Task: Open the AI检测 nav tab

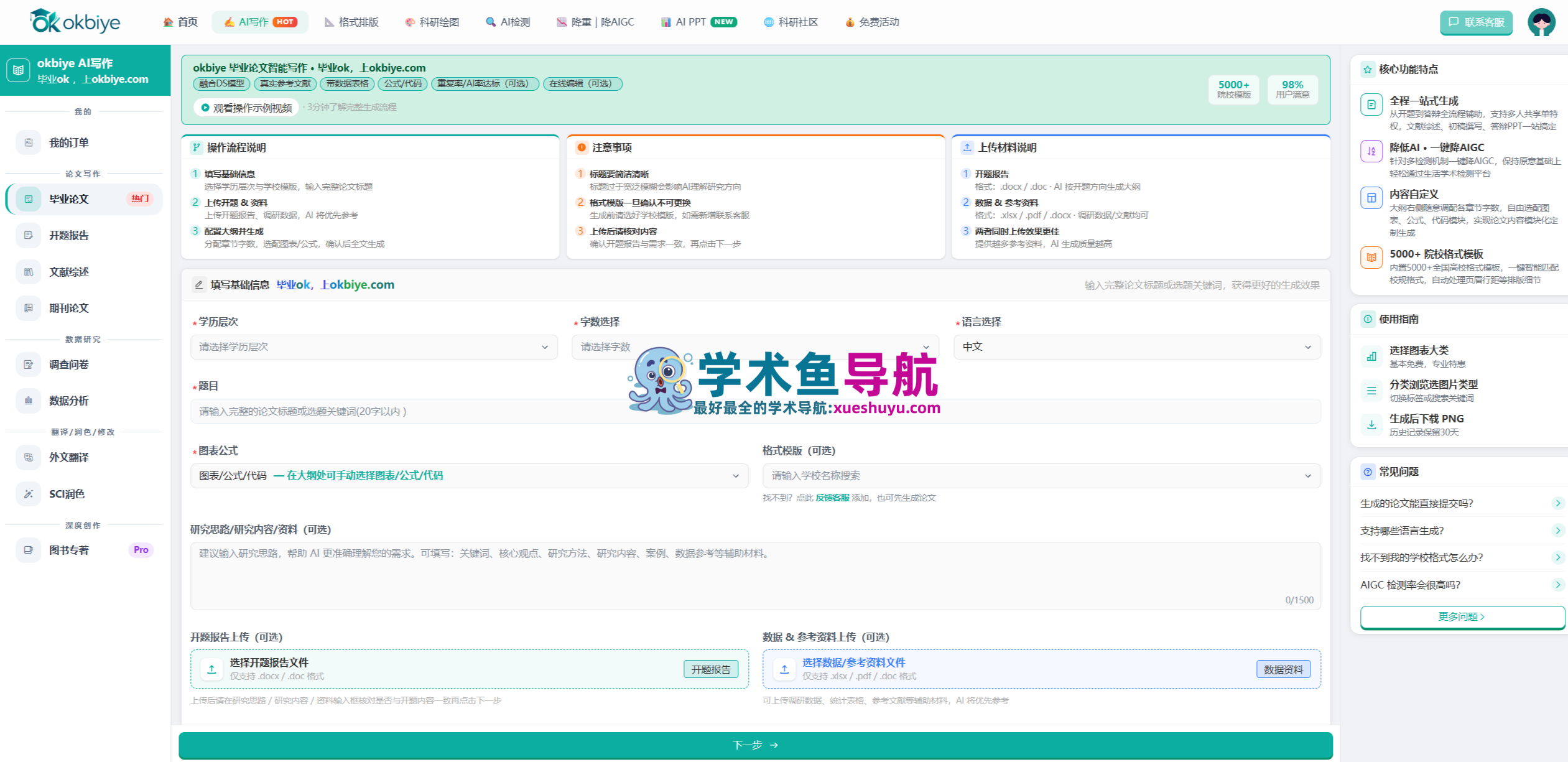Action: (x=508, y=22)
